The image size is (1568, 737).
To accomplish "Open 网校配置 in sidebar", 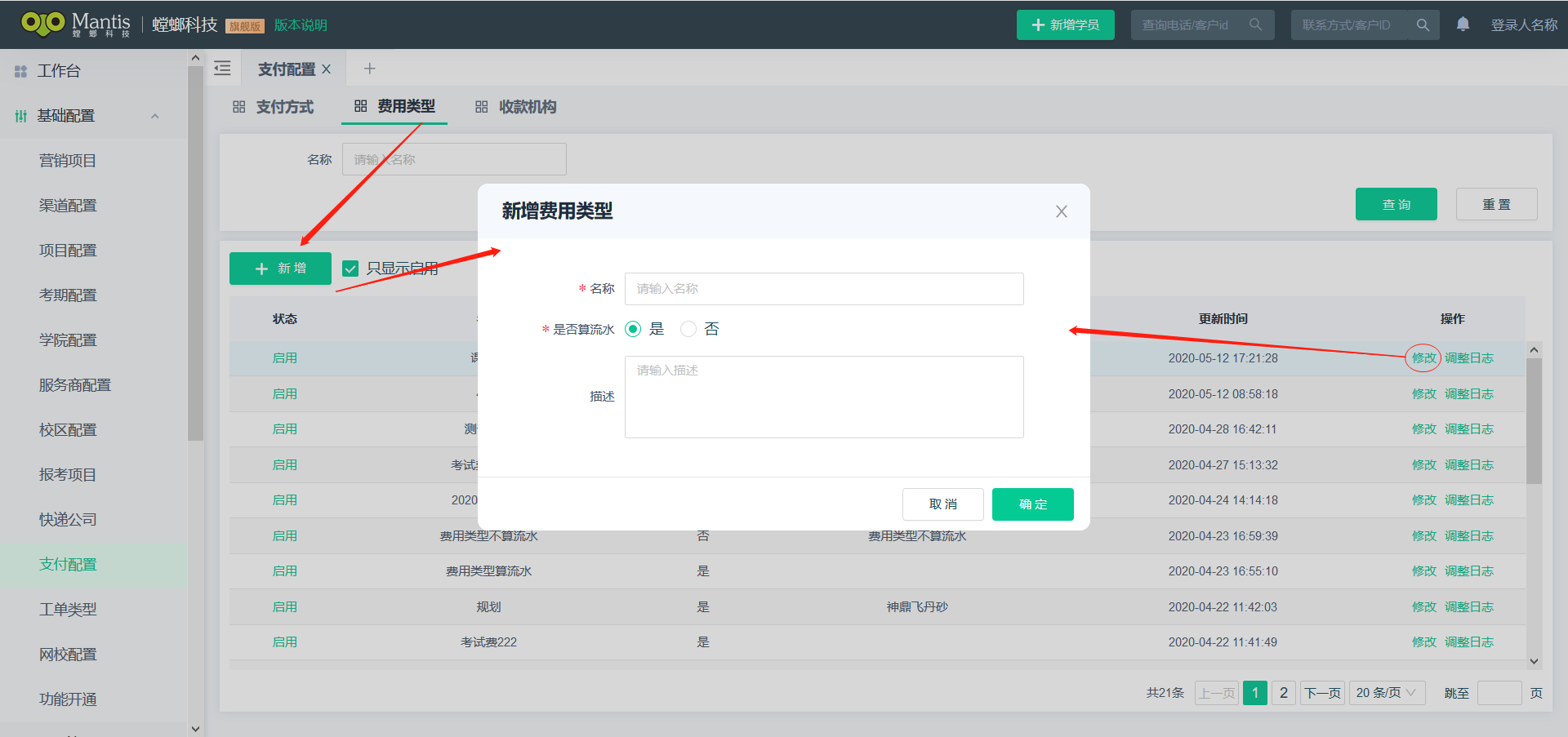I will pos(68,655).
